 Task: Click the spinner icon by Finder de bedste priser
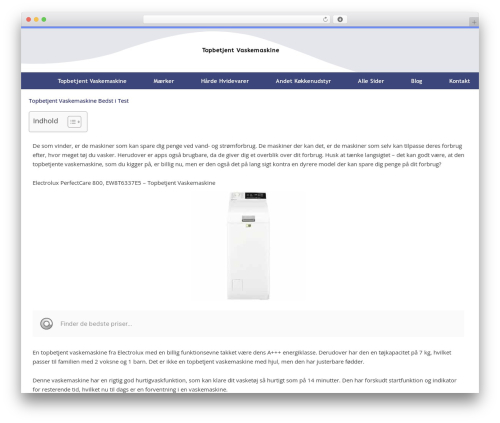[x=46, y=323]
